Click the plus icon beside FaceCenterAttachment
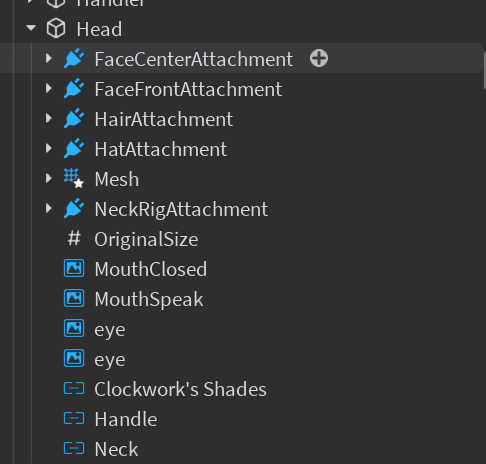The height and width of the screenshot is (464, 486). (x=319, y=59)
